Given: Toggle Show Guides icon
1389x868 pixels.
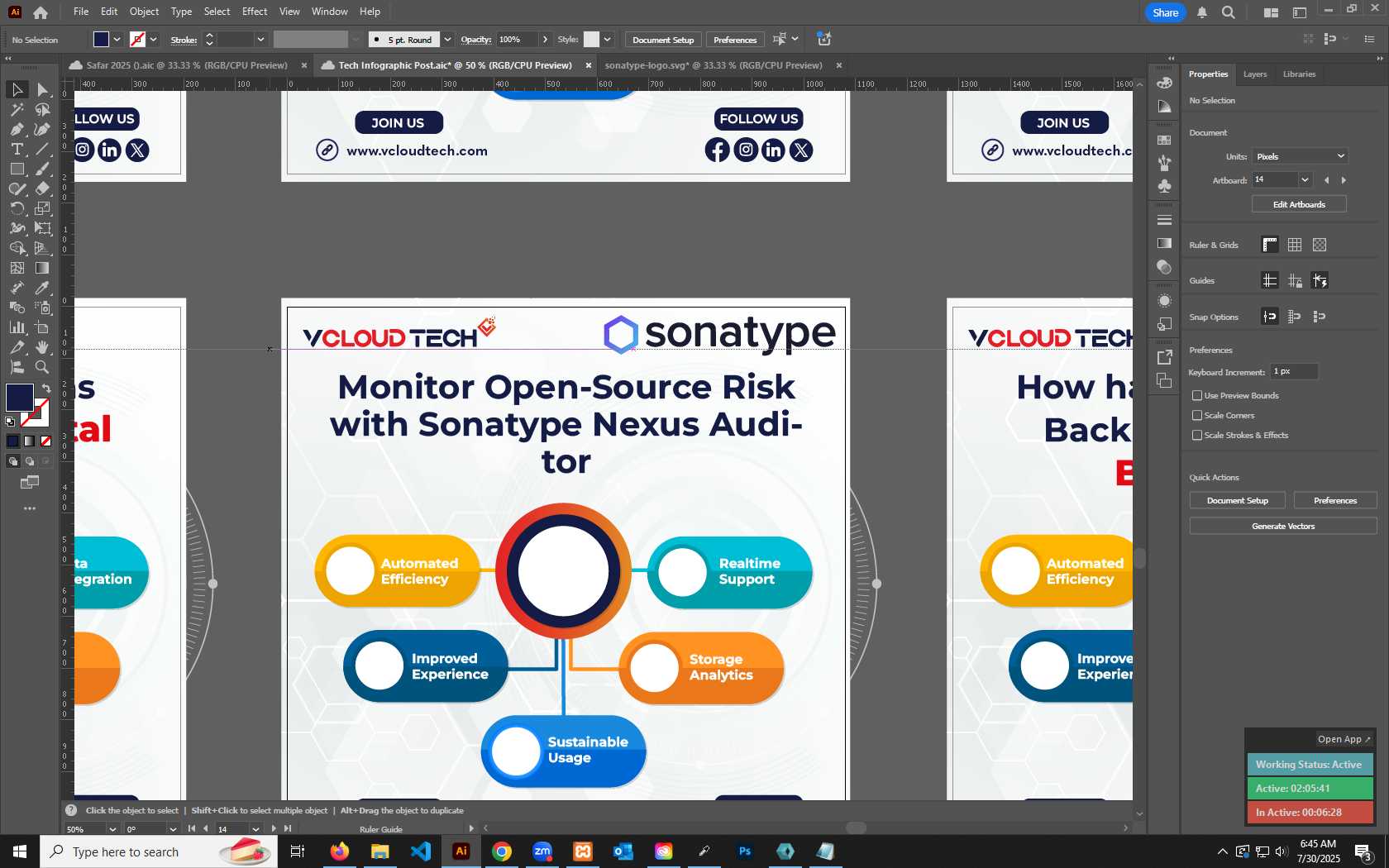Looking at the screenshot, I should 1270,280.
